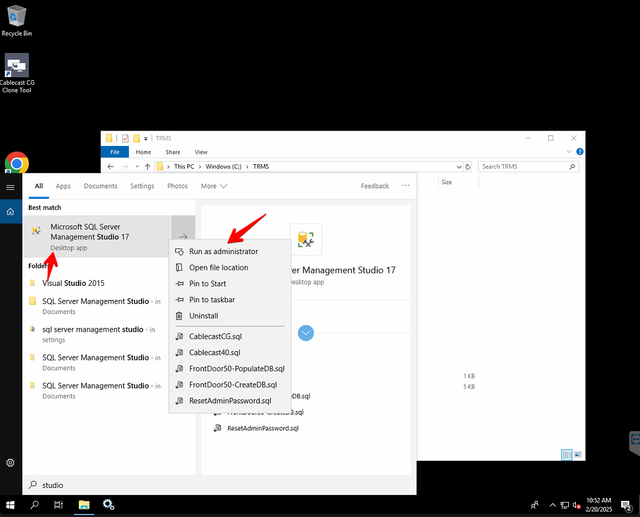Open ResetAdminPassword.sql from context menu
640x517 pixels.
[x=230, y=401]
